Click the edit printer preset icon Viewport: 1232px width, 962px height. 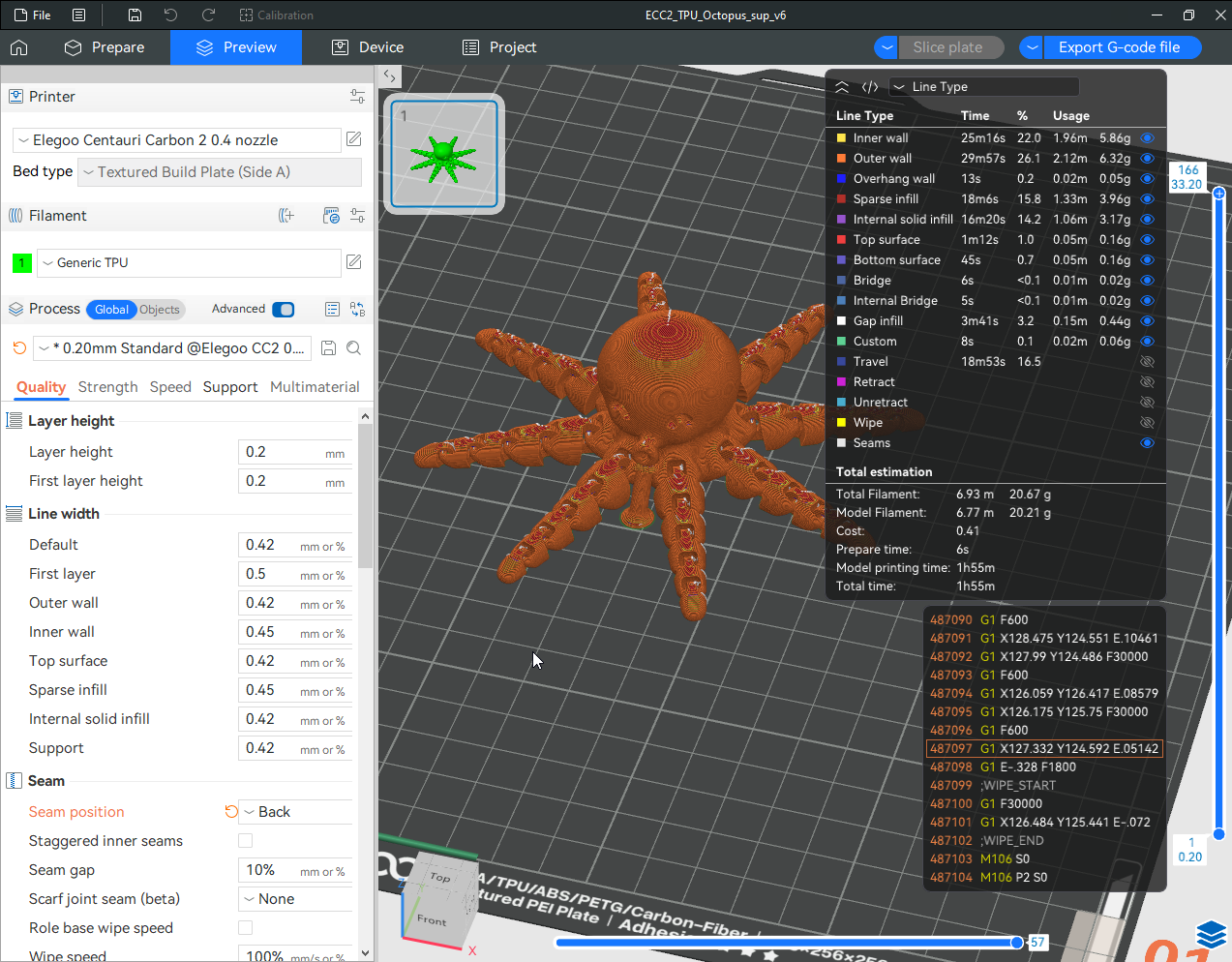[354, 139]
